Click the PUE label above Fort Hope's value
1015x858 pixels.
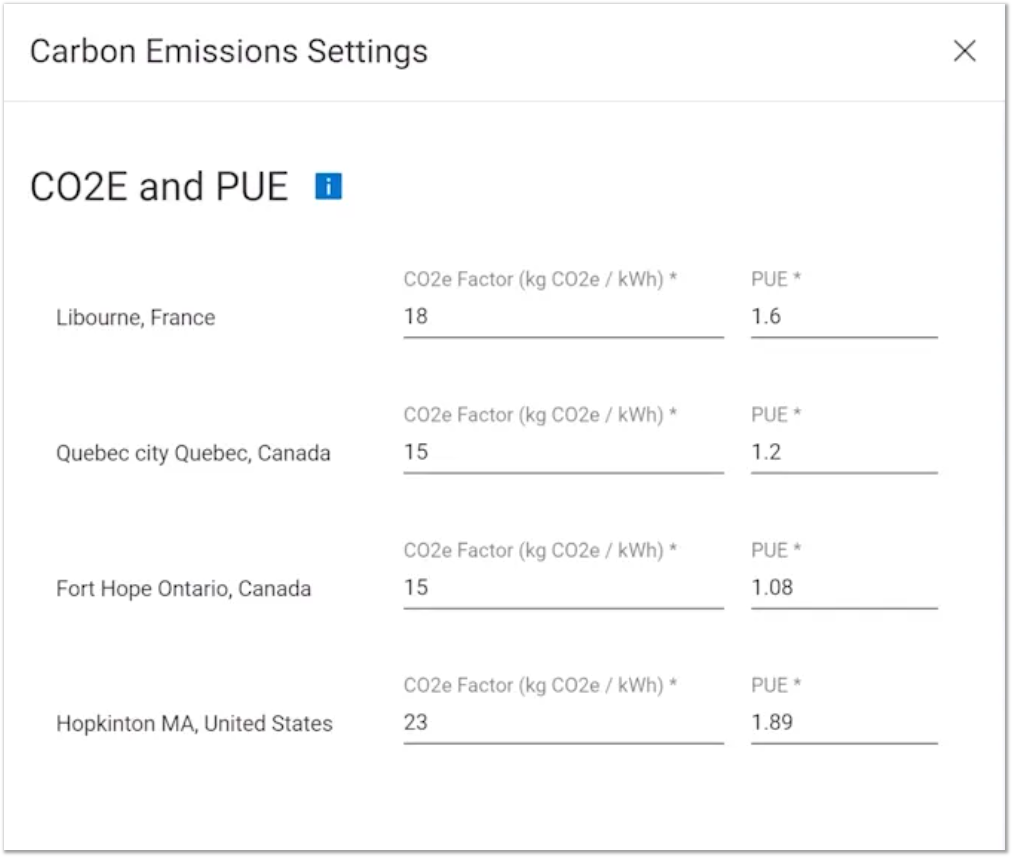pos(777,550)
